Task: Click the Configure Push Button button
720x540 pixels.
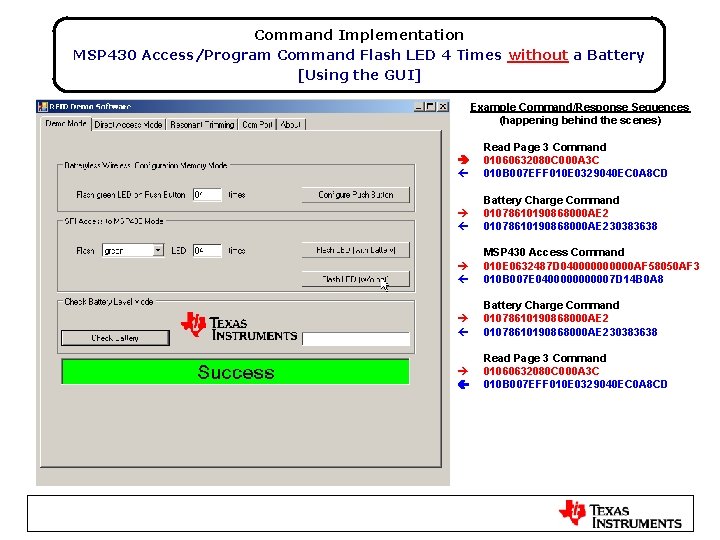Action: tap(355, 195)
